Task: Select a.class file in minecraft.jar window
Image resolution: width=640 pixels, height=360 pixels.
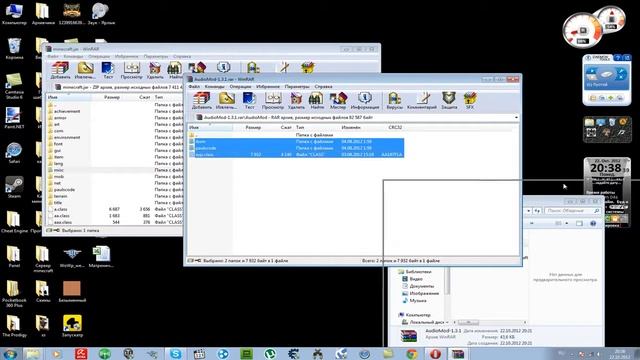Action: [x=60, y=209]
